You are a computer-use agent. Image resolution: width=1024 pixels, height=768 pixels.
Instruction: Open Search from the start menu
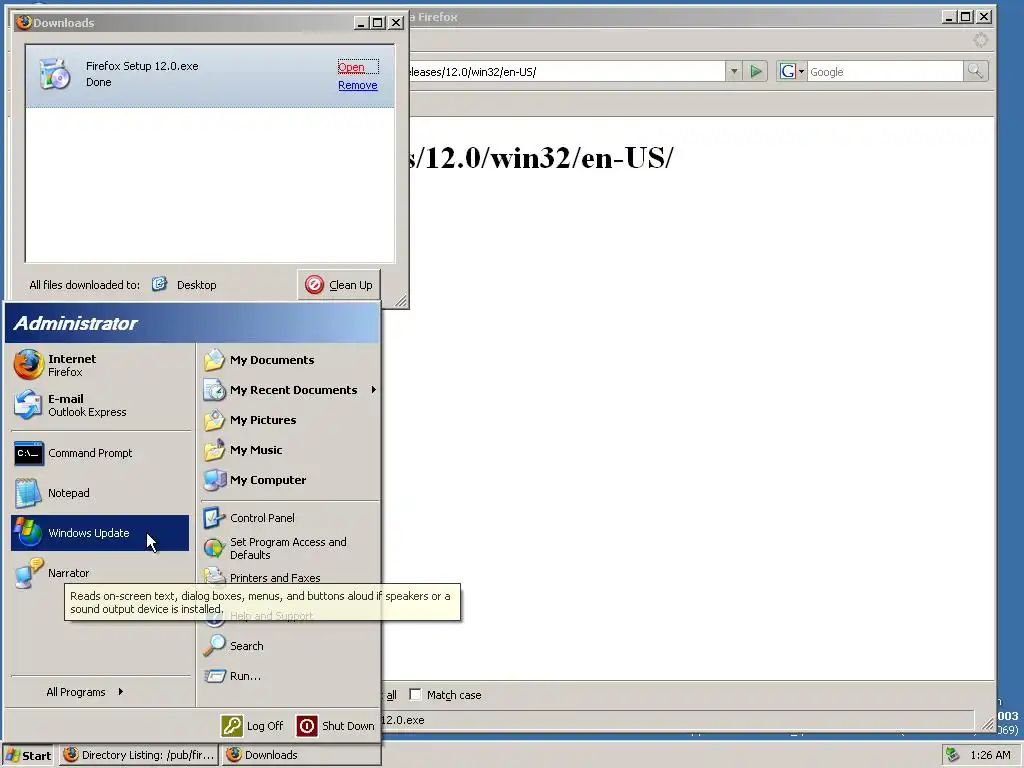[290, 646]
